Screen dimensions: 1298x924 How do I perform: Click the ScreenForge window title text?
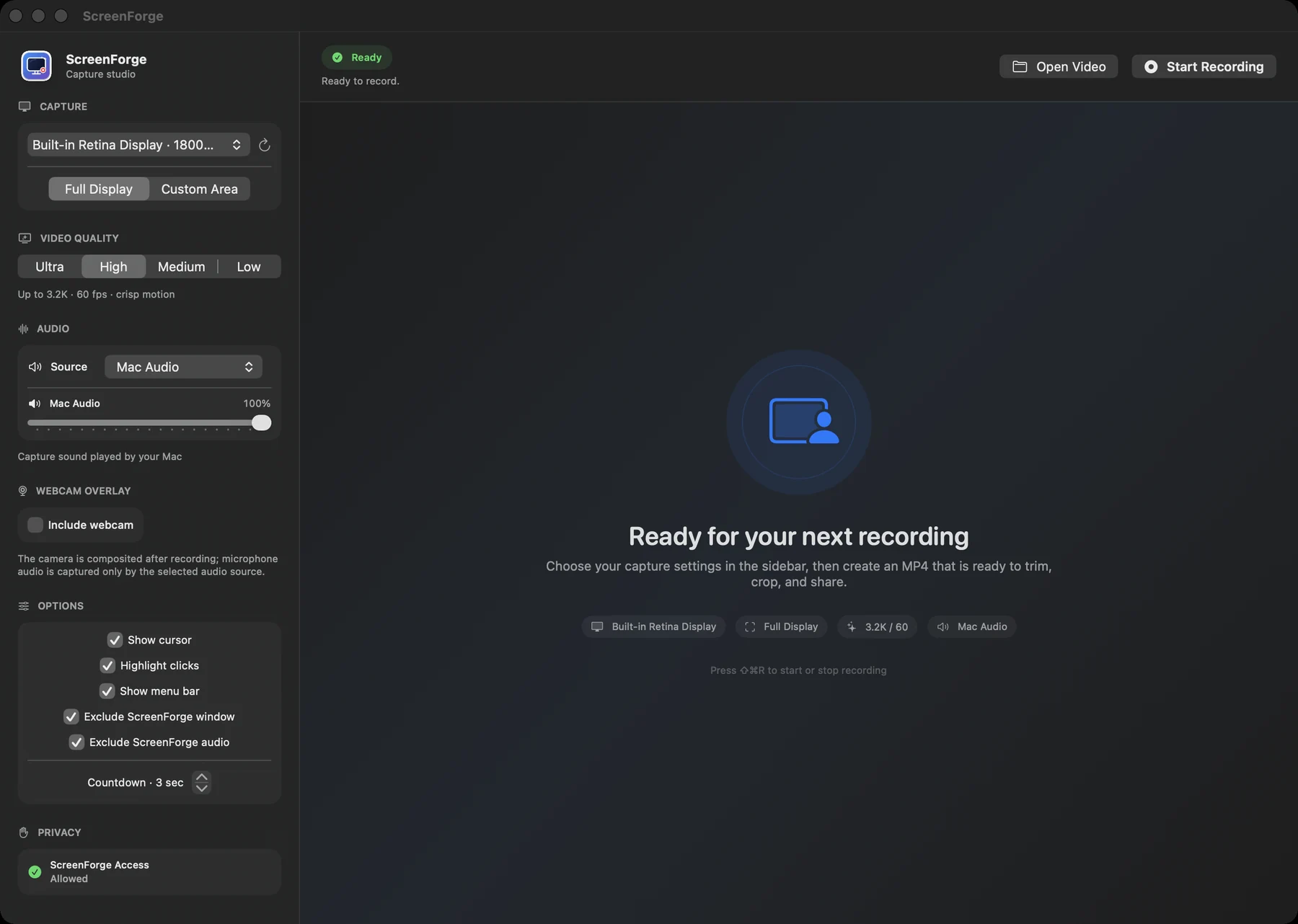click(123, 16)
